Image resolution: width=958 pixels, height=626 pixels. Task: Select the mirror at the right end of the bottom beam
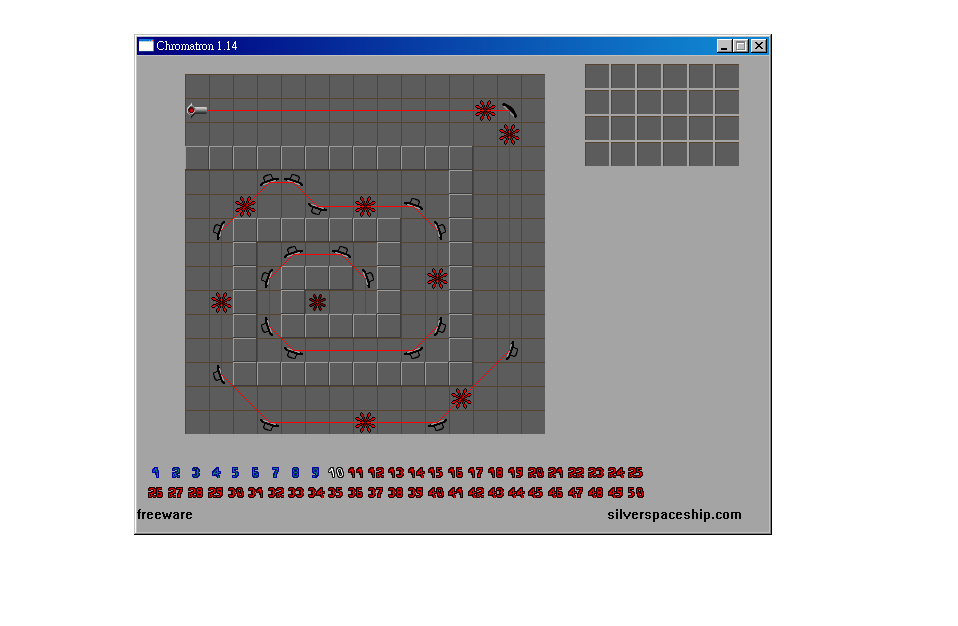click(x=437, y=424)
